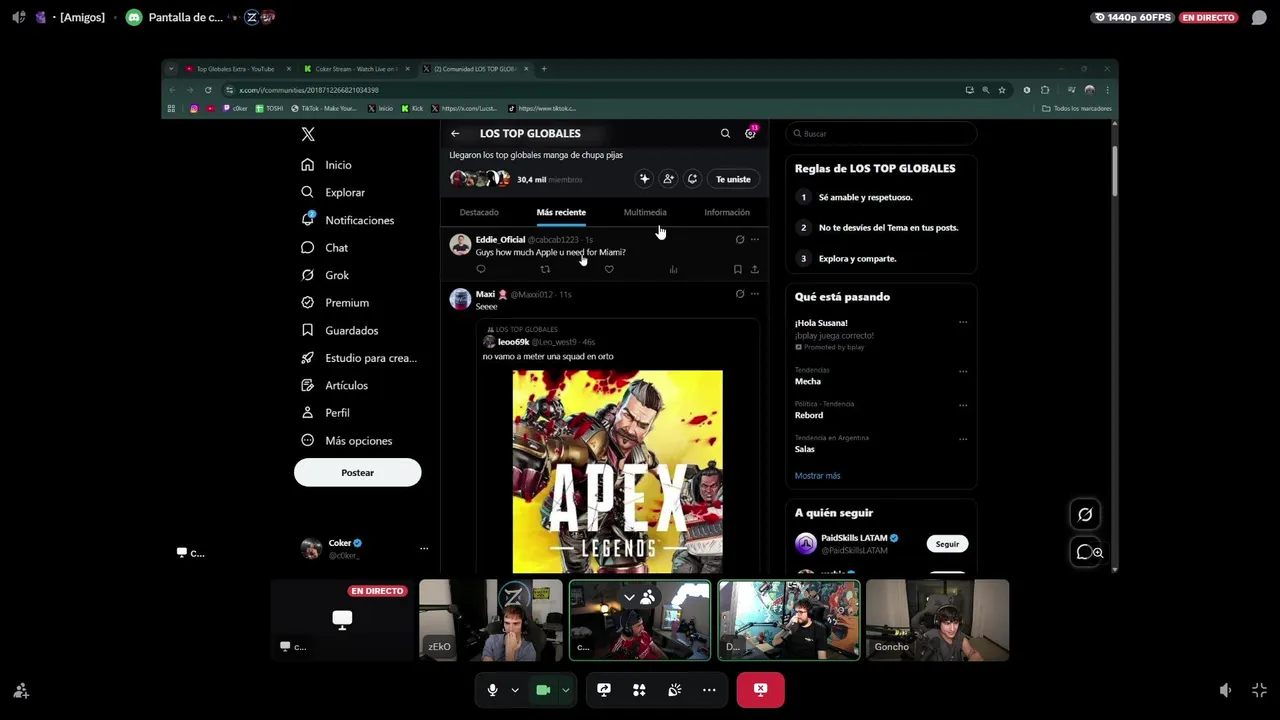Select Goncho's video tile
The width and height of the screenshot is (1280, 720).
[937, 620]
